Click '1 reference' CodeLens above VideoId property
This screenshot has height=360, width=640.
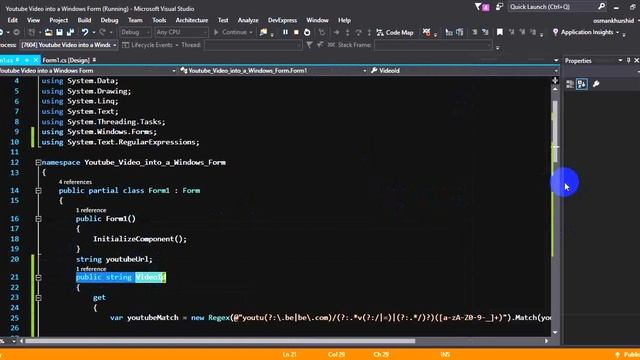(91, 269)
